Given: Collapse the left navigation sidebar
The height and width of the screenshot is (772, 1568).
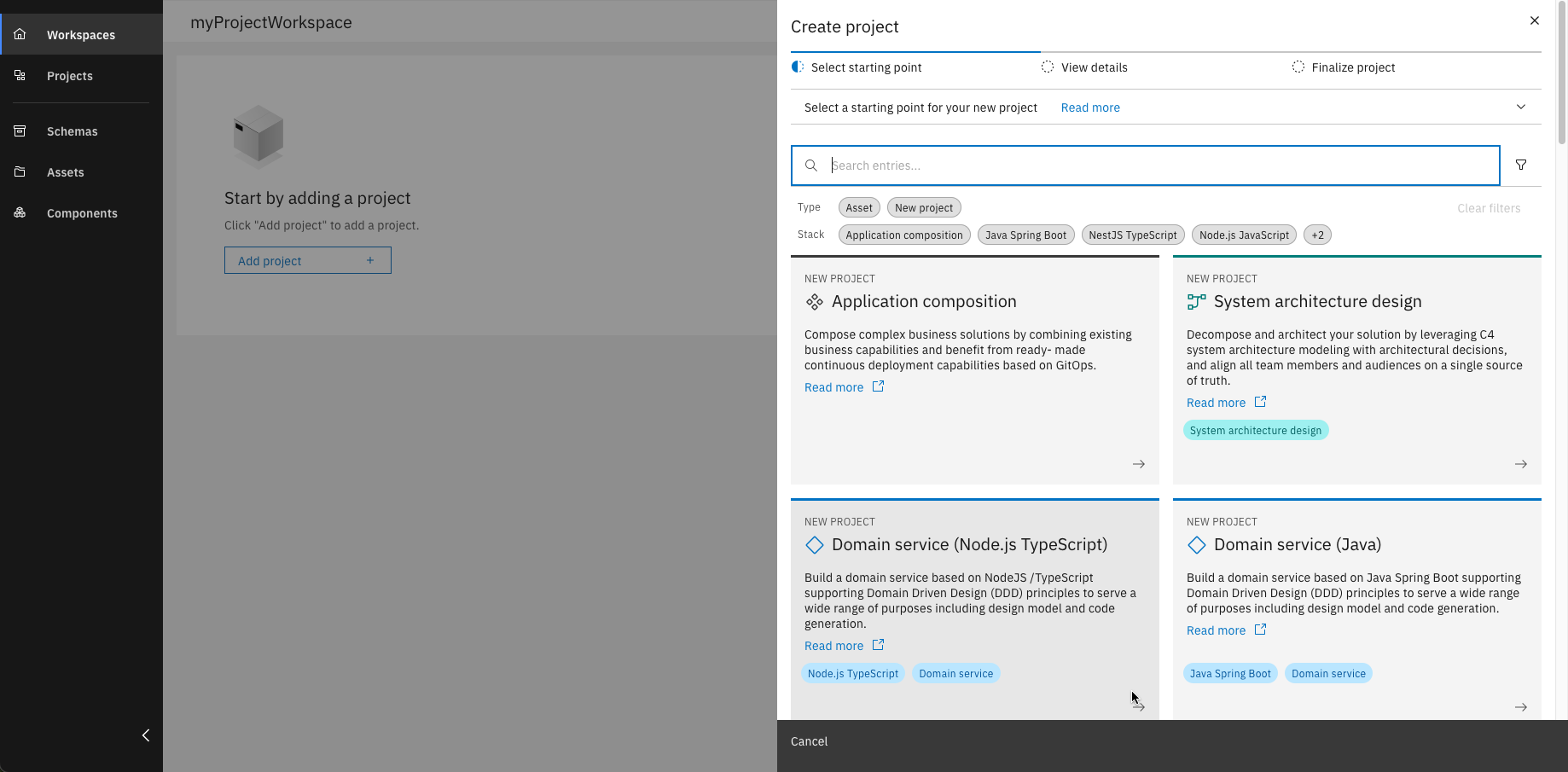Looking at the screenshot, I should 145,735.
